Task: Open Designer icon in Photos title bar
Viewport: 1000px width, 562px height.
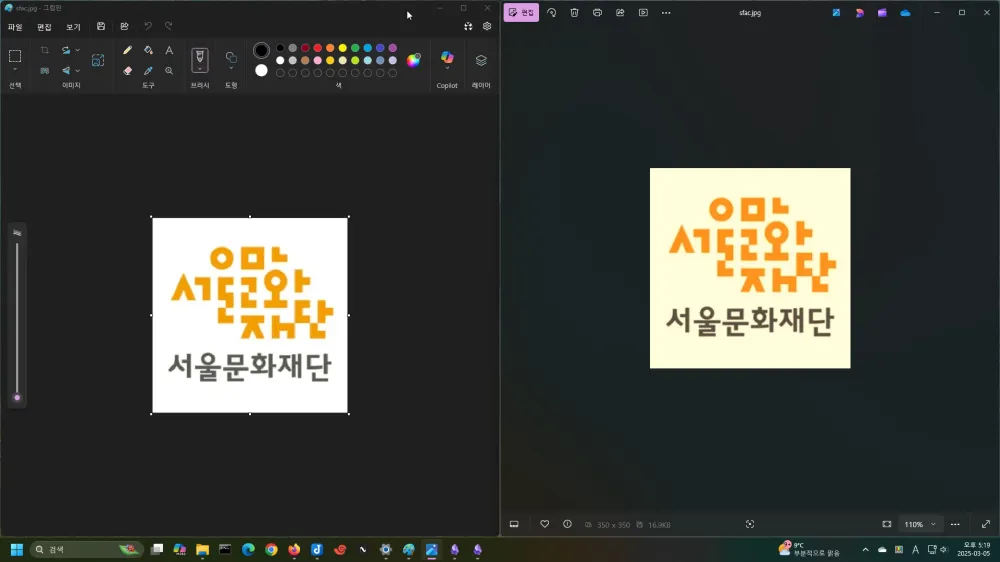Action: (x=859, y=13)
